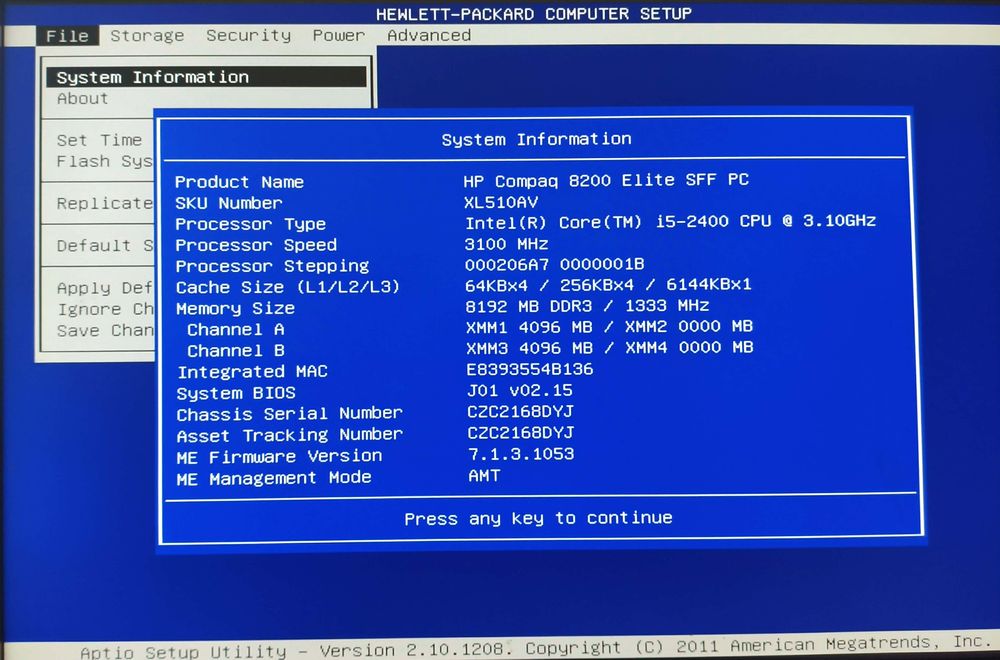Click the Processor Speed label
Viewport: 1000px width, 660px height.
(256, 246)
